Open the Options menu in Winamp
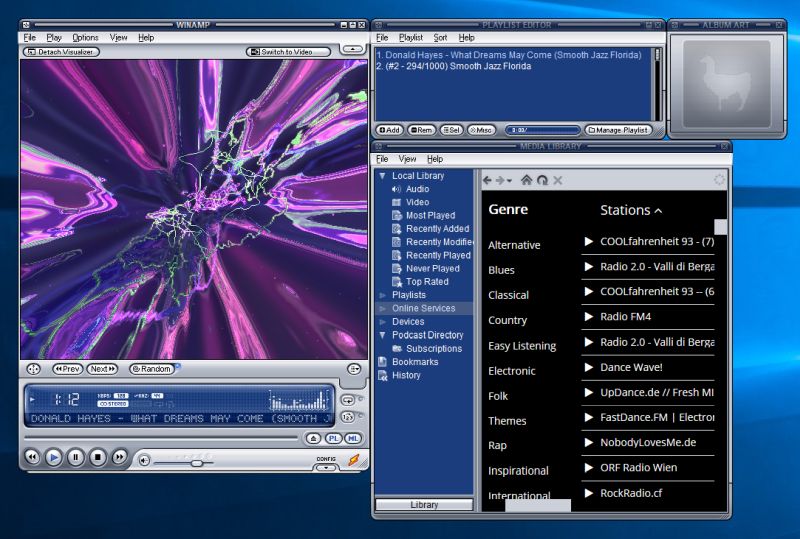800x539 pixels. click(x=85, y=38)
